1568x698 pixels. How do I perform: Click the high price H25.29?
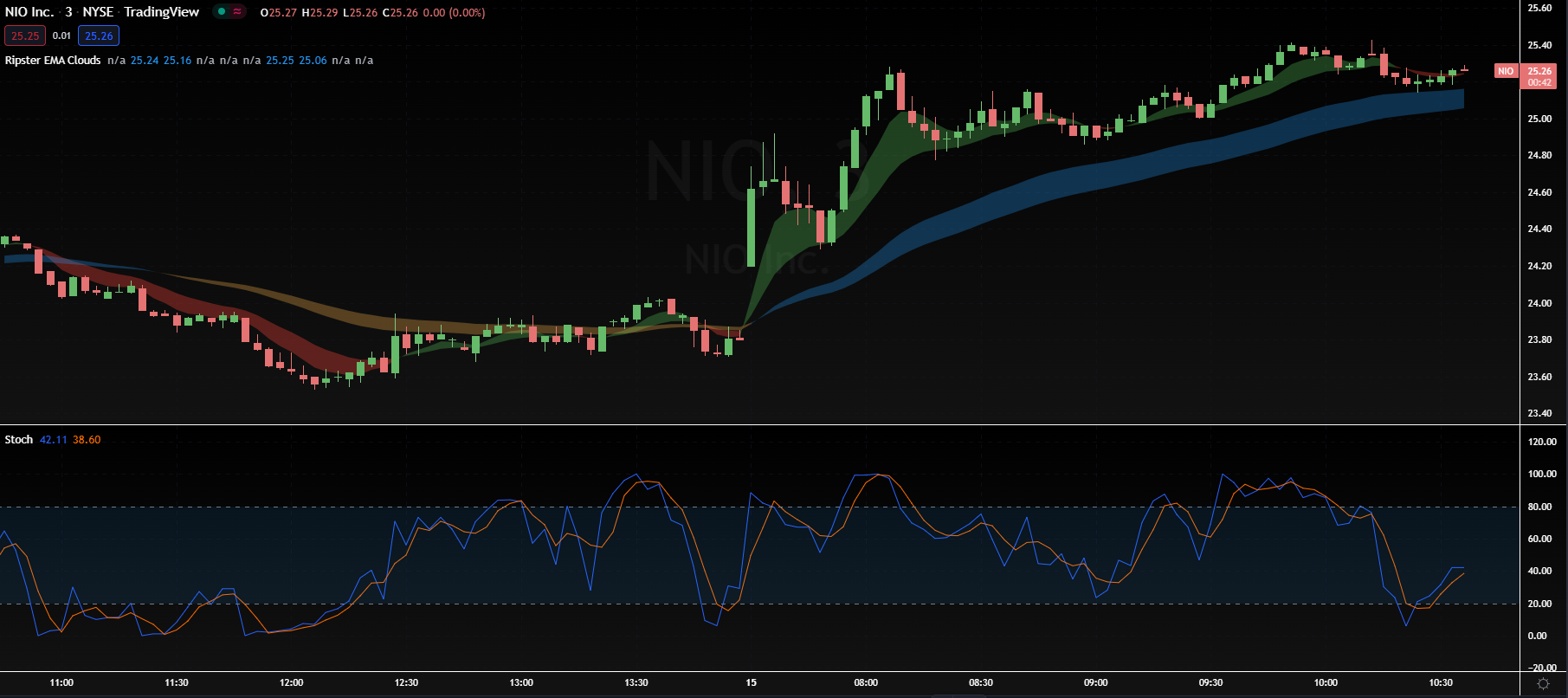pos(319,13)
